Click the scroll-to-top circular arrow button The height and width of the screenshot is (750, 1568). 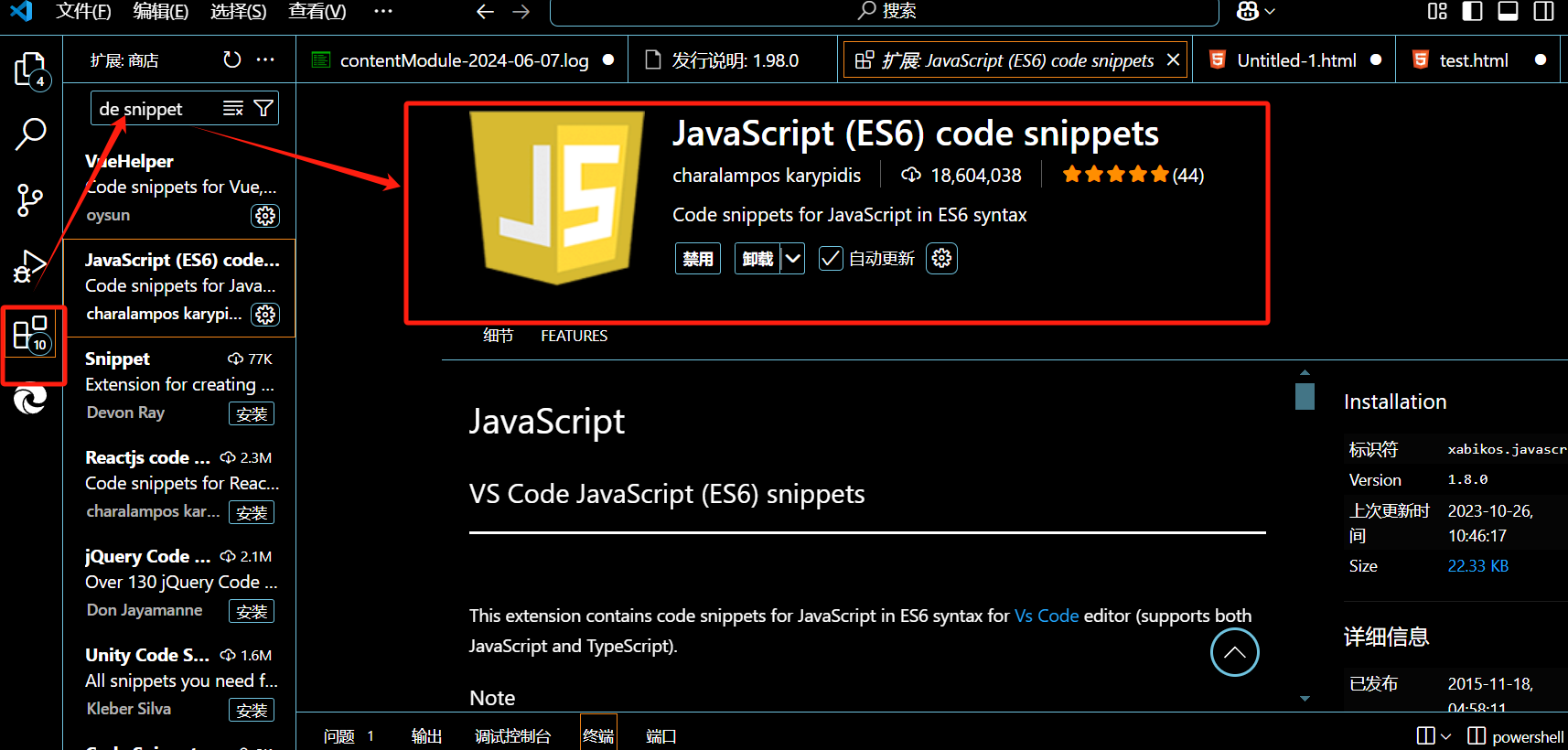[x=1235, y=652]
